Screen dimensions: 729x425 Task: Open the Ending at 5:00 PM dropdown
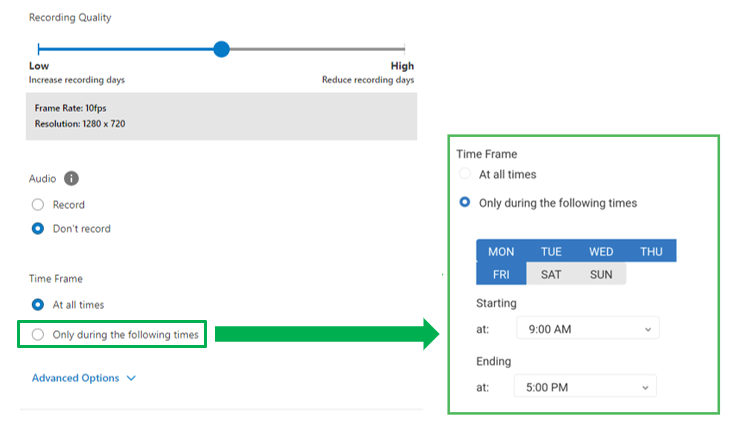point(585,386)
